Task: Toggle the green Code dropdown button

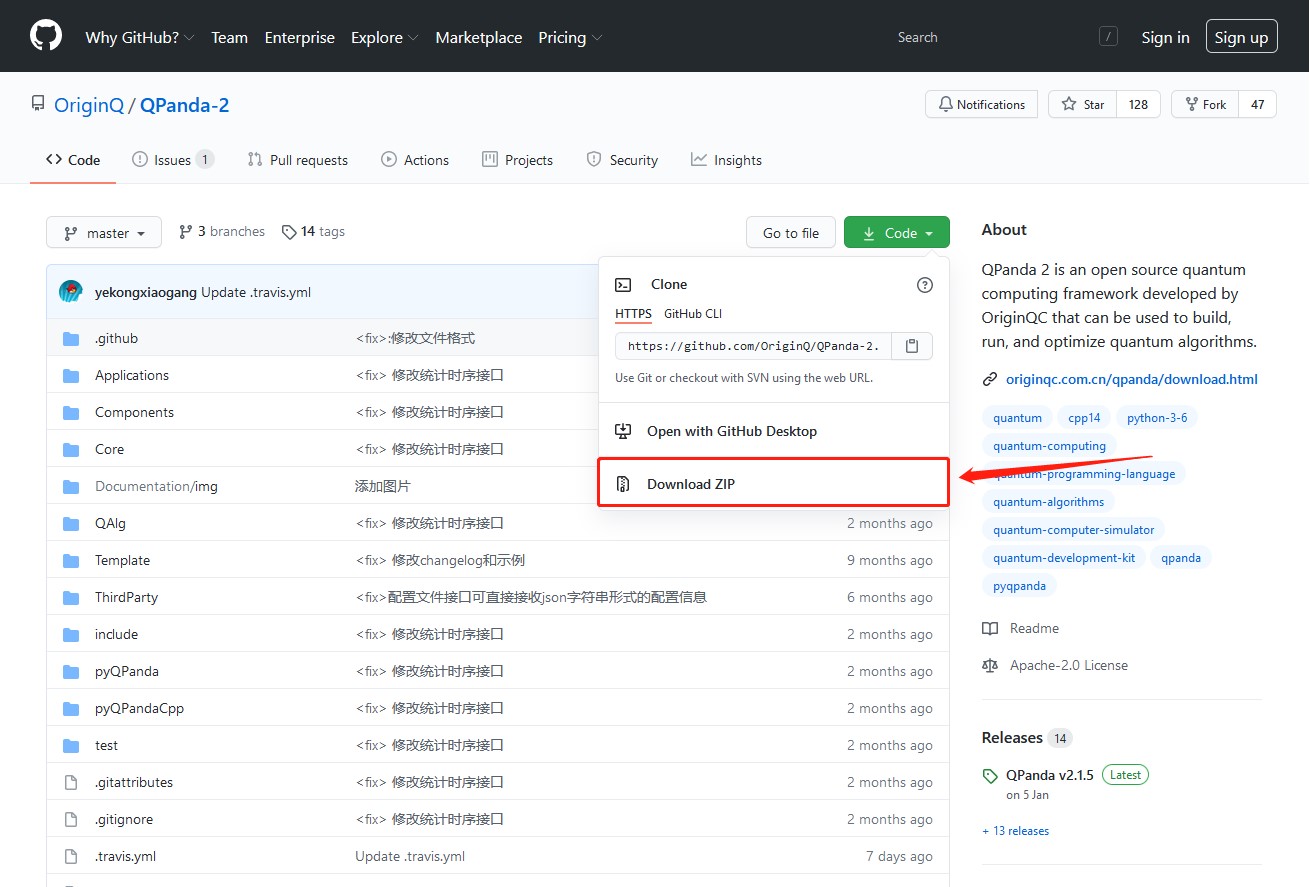Action: [x=897, y=233]
